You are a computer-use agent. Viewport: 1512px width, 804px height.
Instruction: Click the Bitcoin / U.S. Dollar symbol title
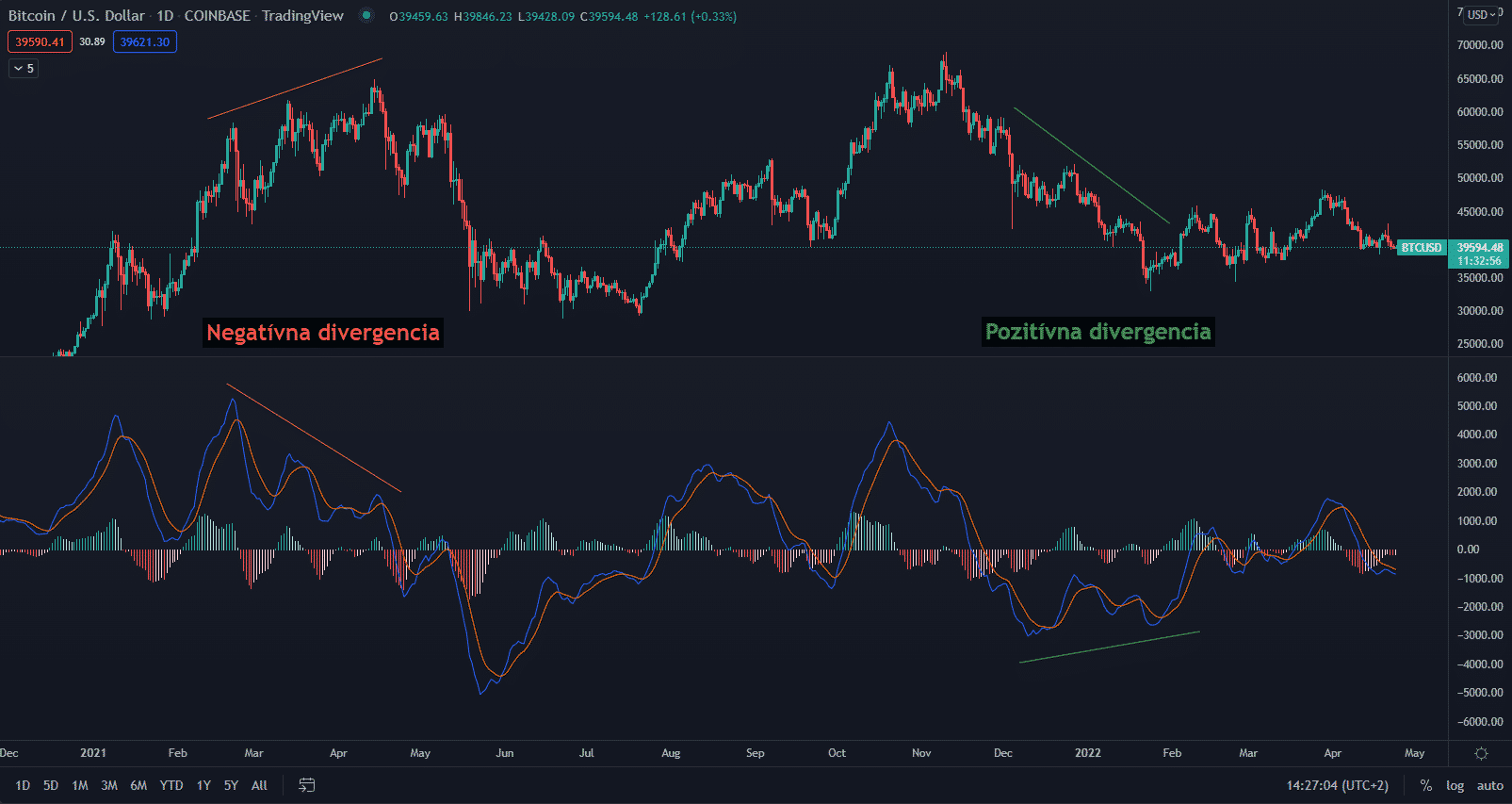pos(76,15)
